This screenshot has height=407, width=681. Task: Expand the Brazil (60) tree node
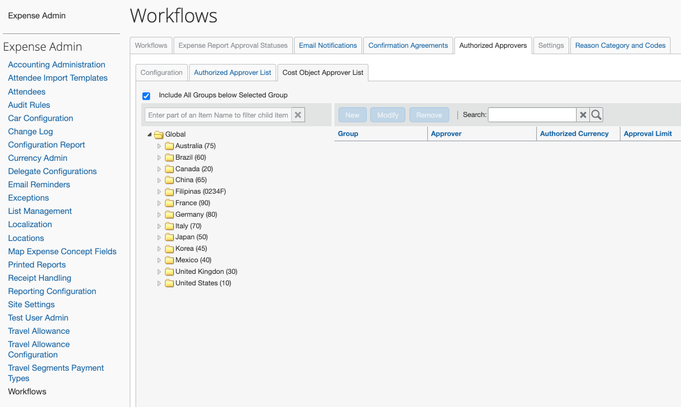pos(159,158)
